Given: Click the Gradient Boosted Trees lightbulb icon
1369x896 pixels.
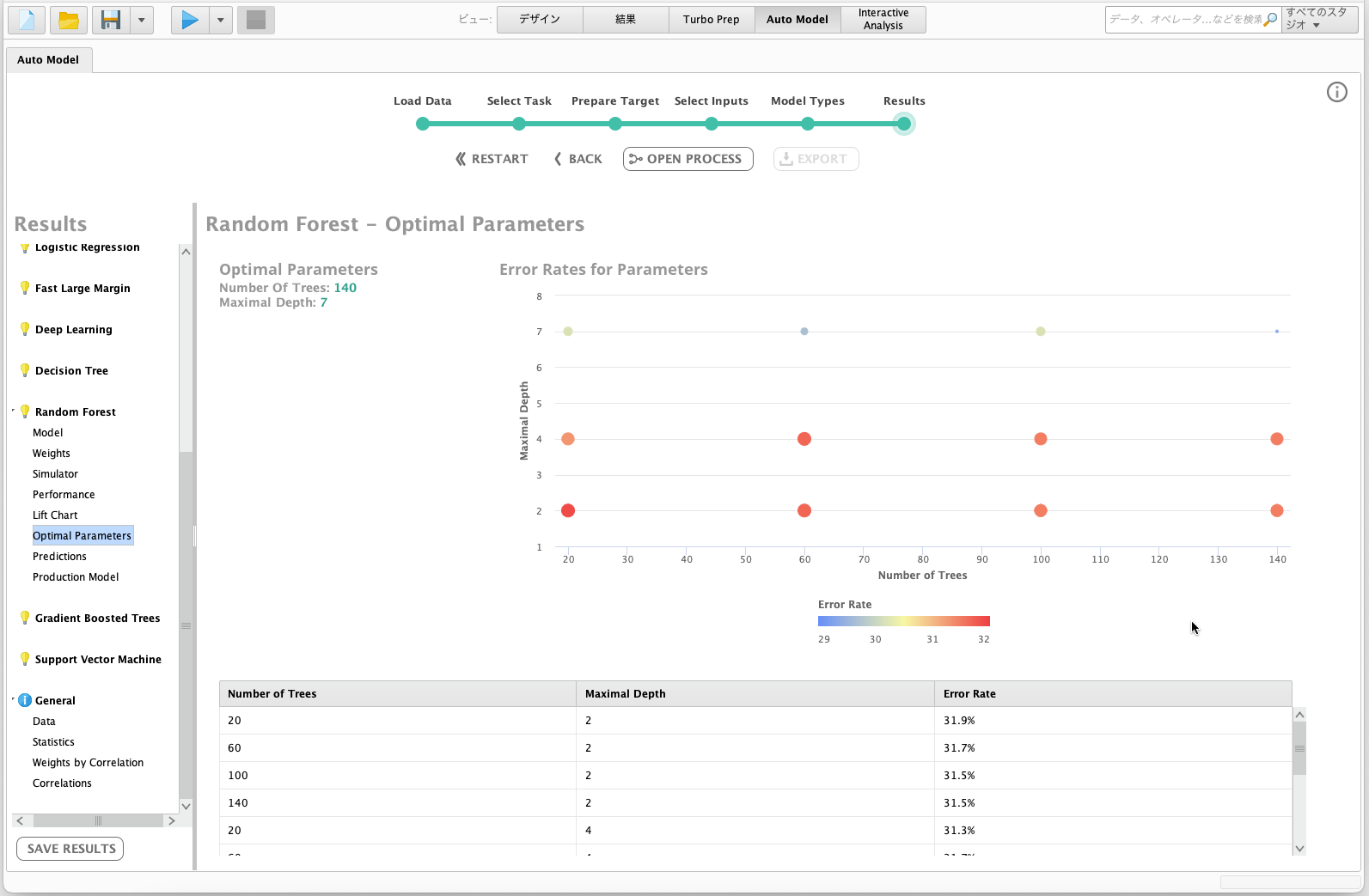Looking at the screenshot, I should [25, 618].
